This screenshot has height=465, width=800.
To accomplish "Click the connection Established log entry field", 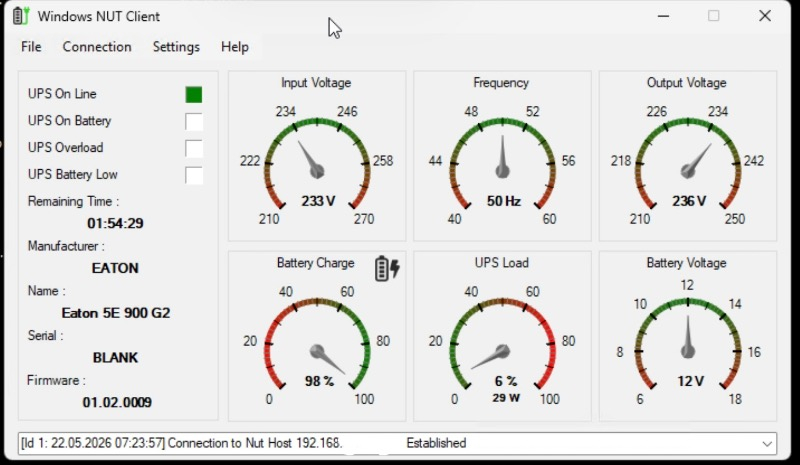I will (397, 443).
